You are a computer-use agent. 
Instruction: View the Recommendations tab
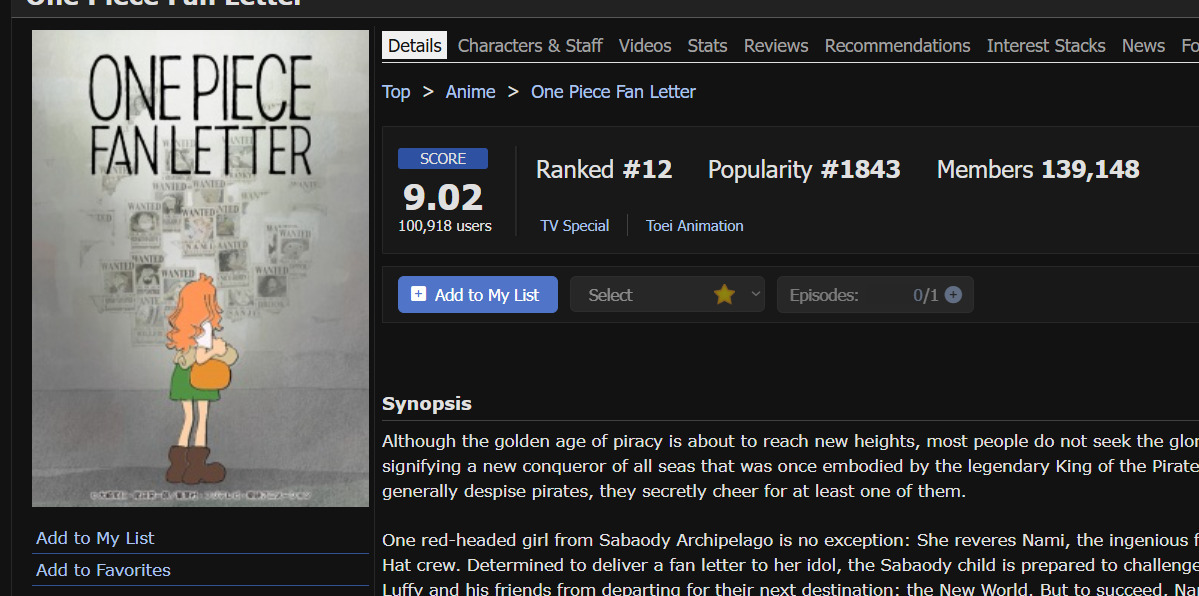tap(897, 46)
